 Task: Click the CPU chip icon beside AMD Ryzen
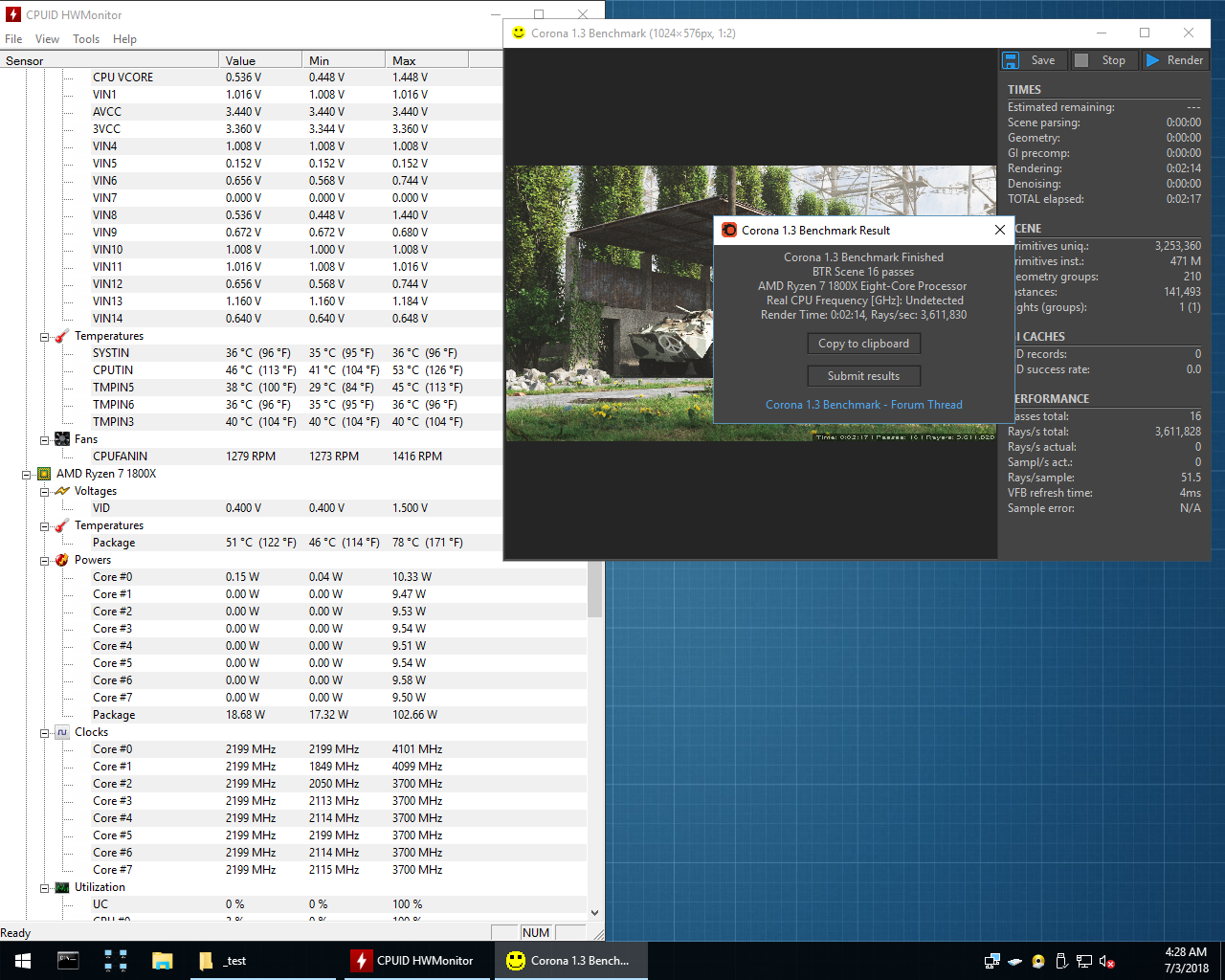click(44, 474)
